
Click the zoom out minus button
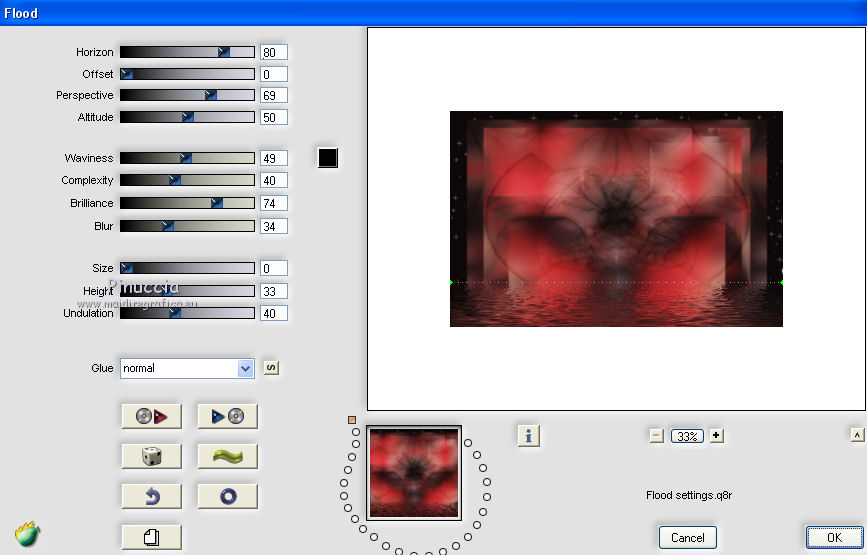[656, 436]
